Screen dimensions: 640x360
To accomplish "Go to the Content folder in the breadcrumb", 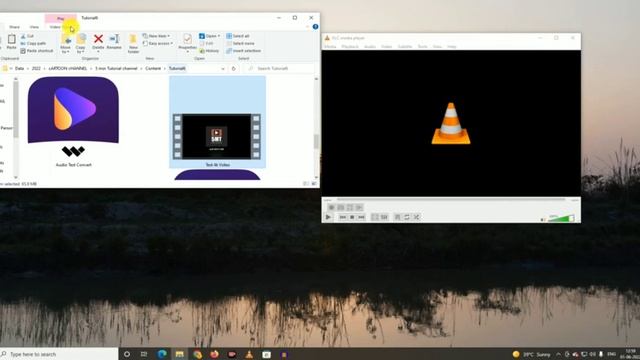I will click(x=153, y=69).
